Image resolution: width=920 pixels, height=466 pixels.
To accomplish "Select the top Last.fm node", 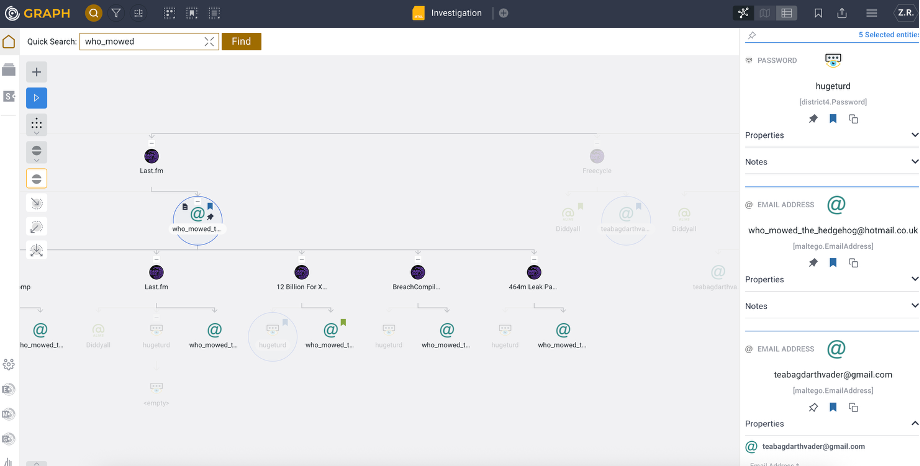I will tap(151, 156).
